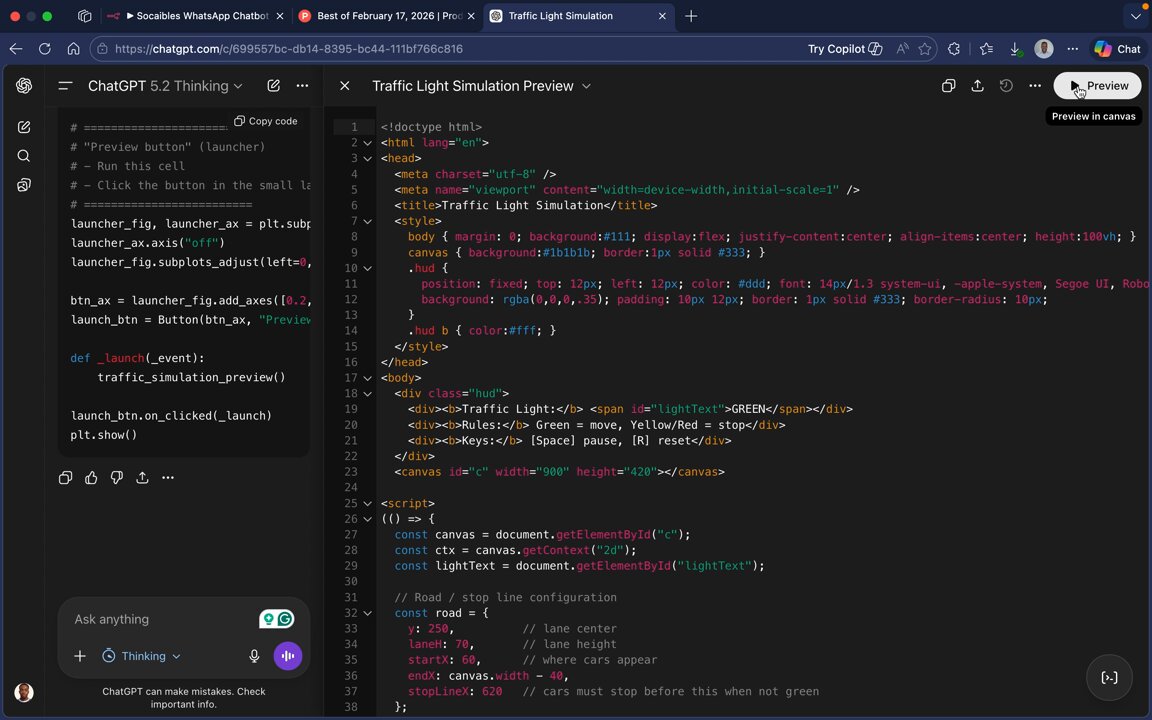Click Copy code on the code snippet

(x=264, y=120)
